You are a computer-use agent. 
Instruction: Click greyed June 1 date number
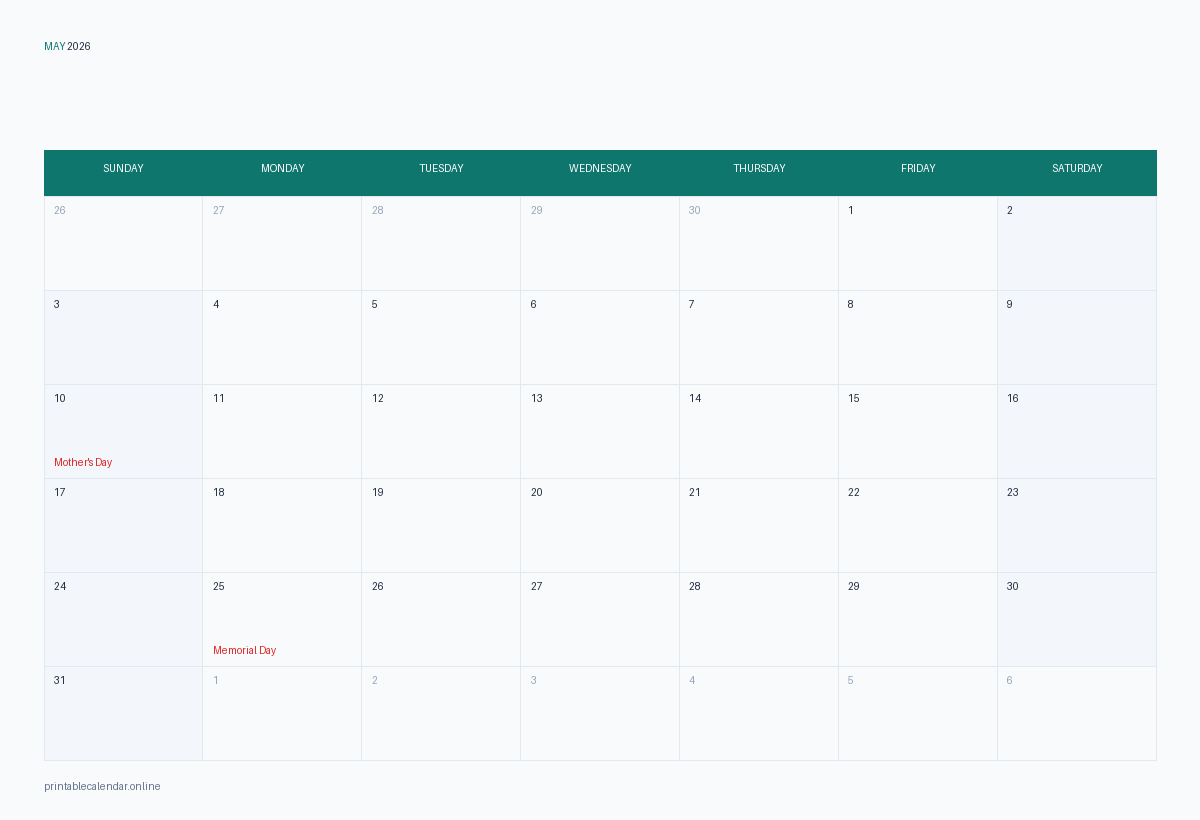coord(216,681)
